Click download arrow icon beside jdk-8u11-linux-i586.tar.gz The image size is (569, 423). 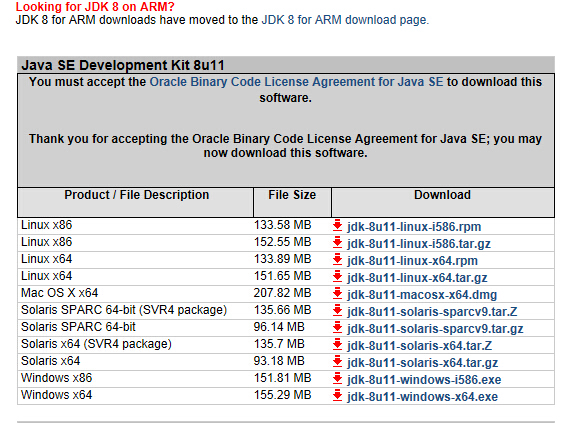point(337,242)
